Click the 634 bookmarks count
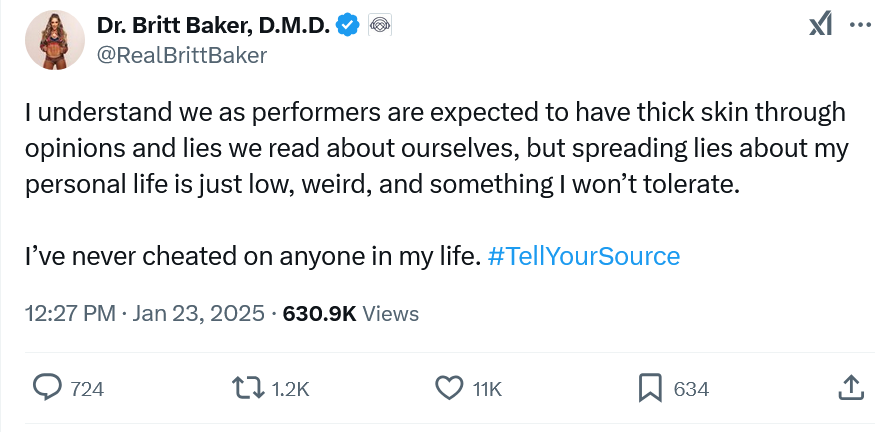891x432 pixels. point(691,389)
